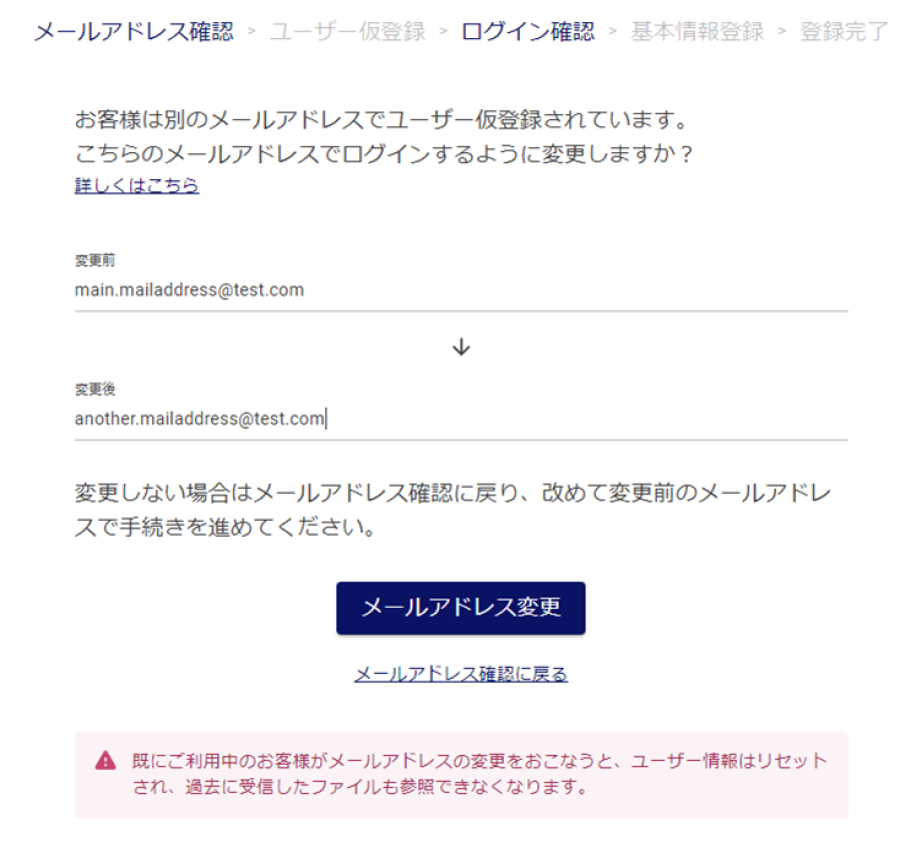Click chevron separator after ログイン確認
The image size is (900, 842).
(x=612, y=31)
